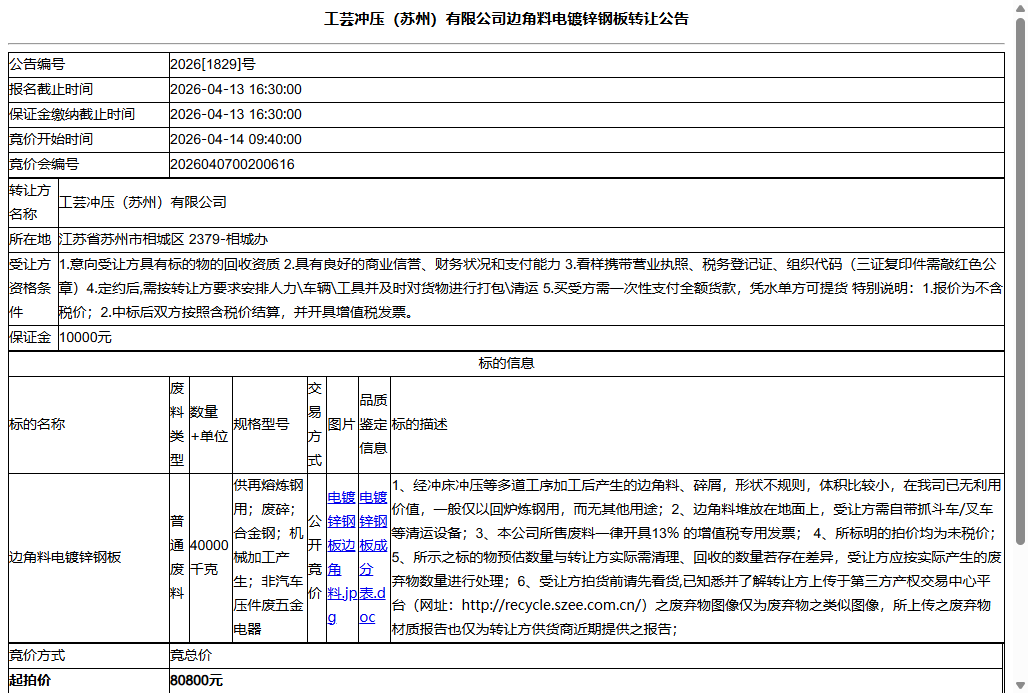Screen dimensions: 1028x693
Task: Click auction number 2026040700200616
Action: tap(232, 165)
